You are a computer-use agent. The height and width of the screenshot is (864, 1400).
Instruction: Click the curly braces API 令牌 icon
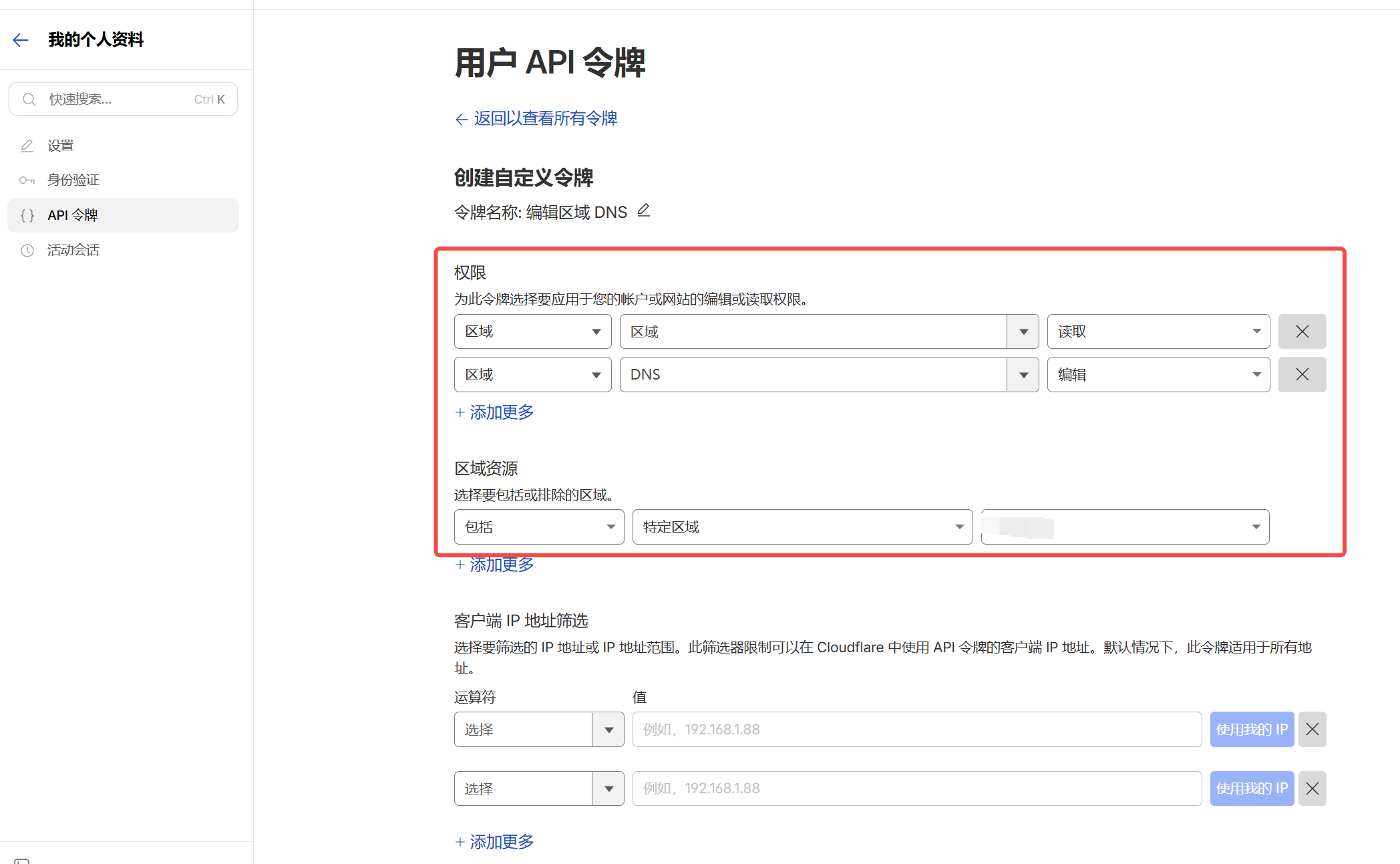pyautogui.click(x=27, y=215)
